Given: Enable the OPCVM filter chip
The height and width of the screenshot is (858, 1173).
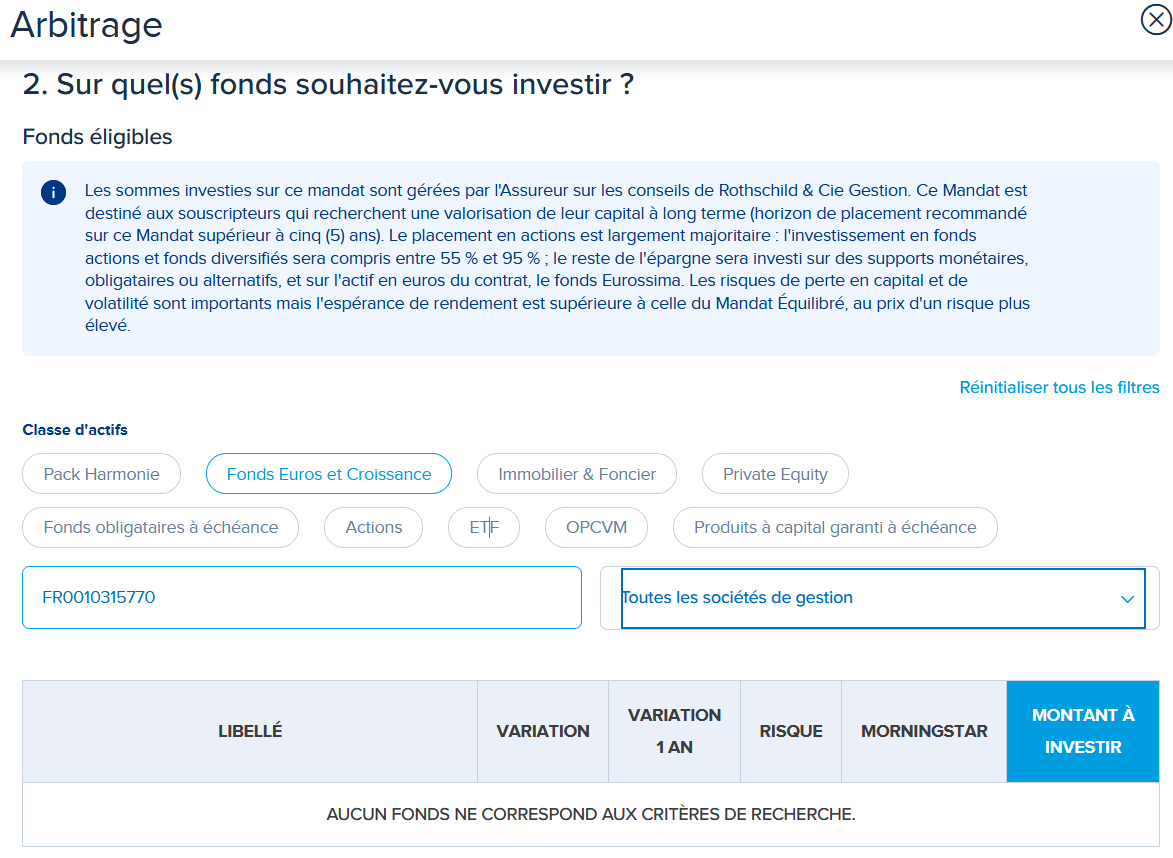Looking at the screenshot, I should pyautogui.click(x=596, y=527).
